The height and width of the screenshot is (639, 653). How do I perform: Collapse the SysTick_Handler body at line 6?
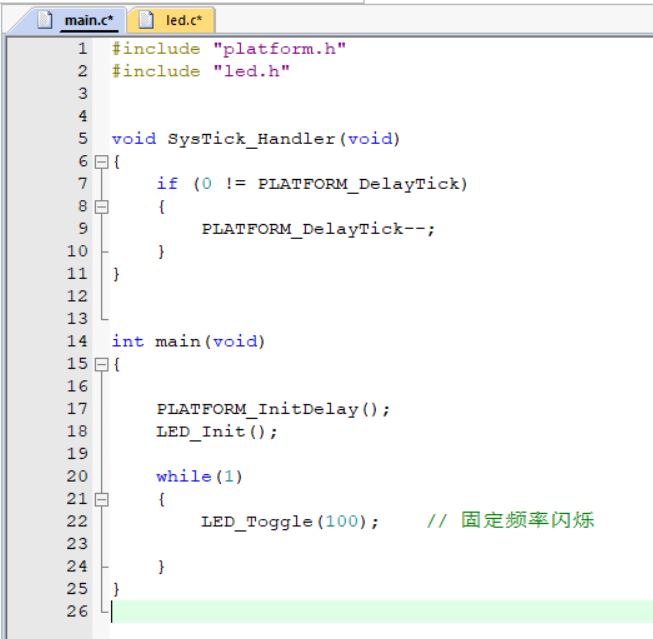tap(101, 162)
